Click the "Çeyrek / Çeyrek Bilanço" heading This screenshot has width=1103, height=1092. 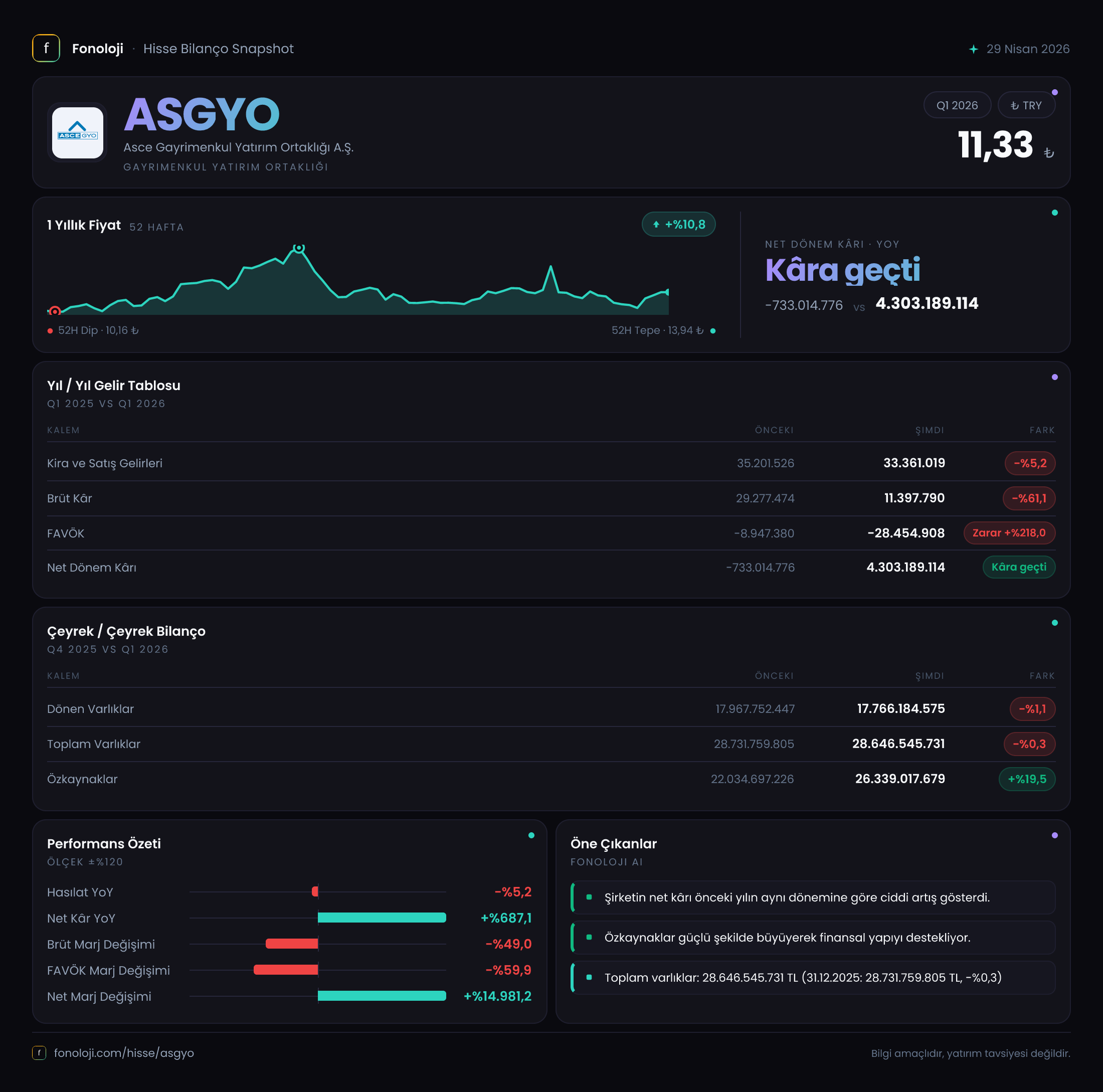coord(126,631)
